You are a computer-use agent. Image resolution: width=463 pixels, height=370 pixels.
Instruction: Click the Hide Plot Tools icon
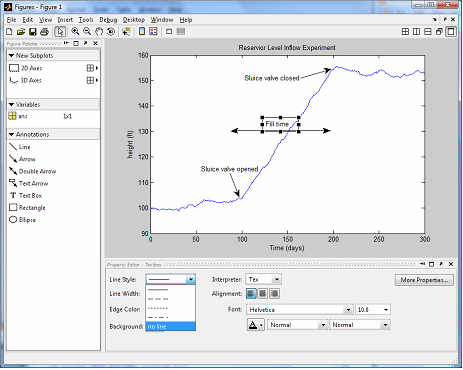[x=169, y=32]
